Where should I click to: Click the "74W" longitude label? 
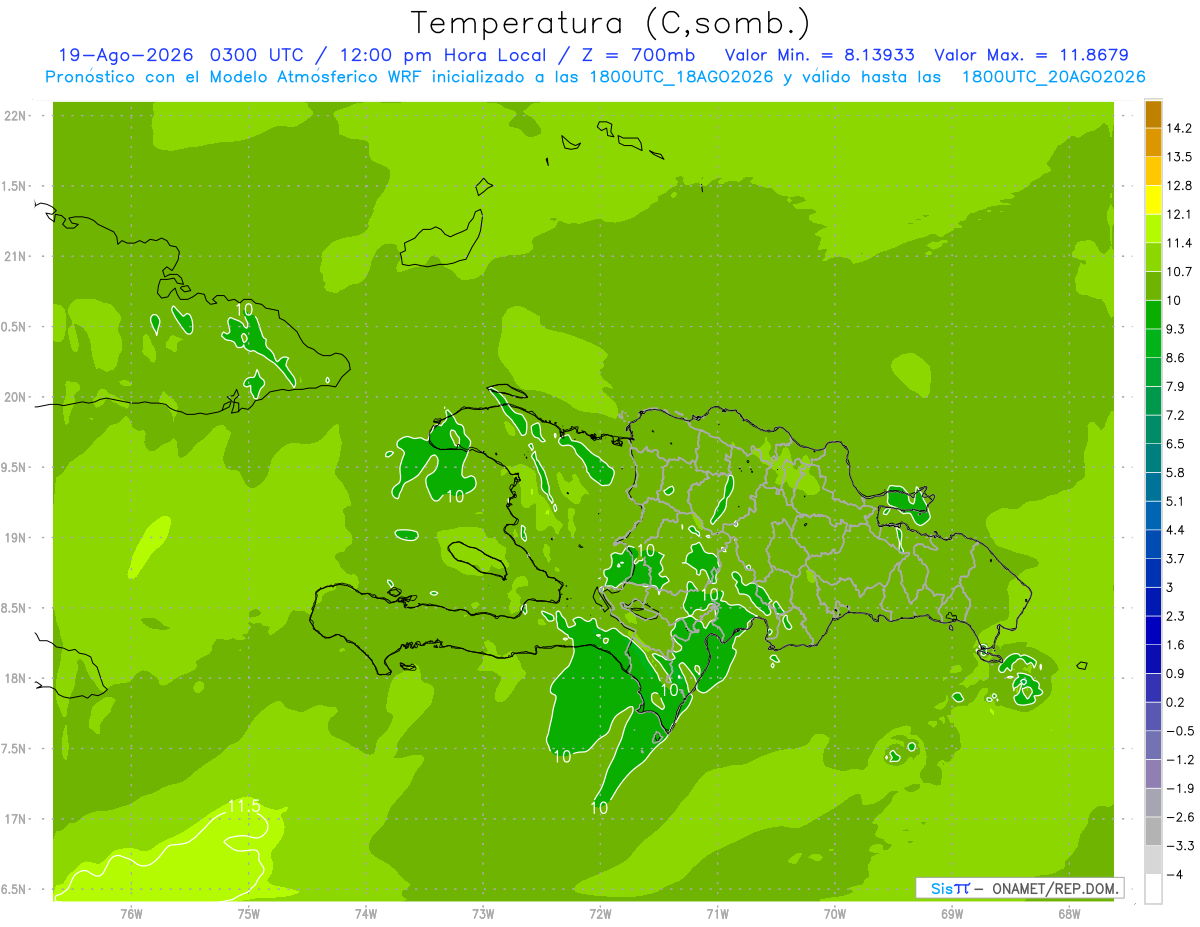click(365, 914)
